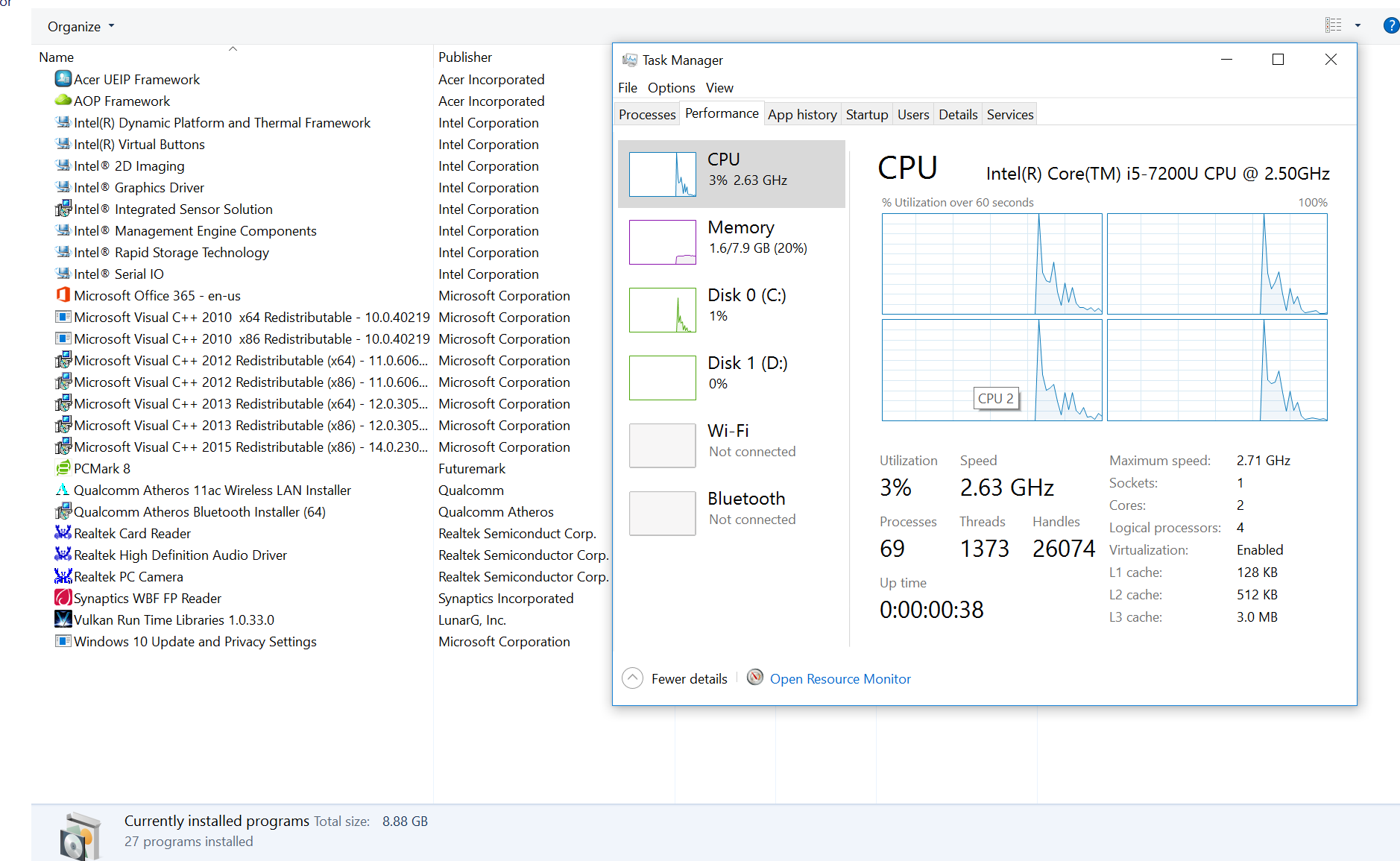Select the Microsoft Visual C++ 2012 Redistributable (x64) row
1400x861 pixels.
(242, 360)
